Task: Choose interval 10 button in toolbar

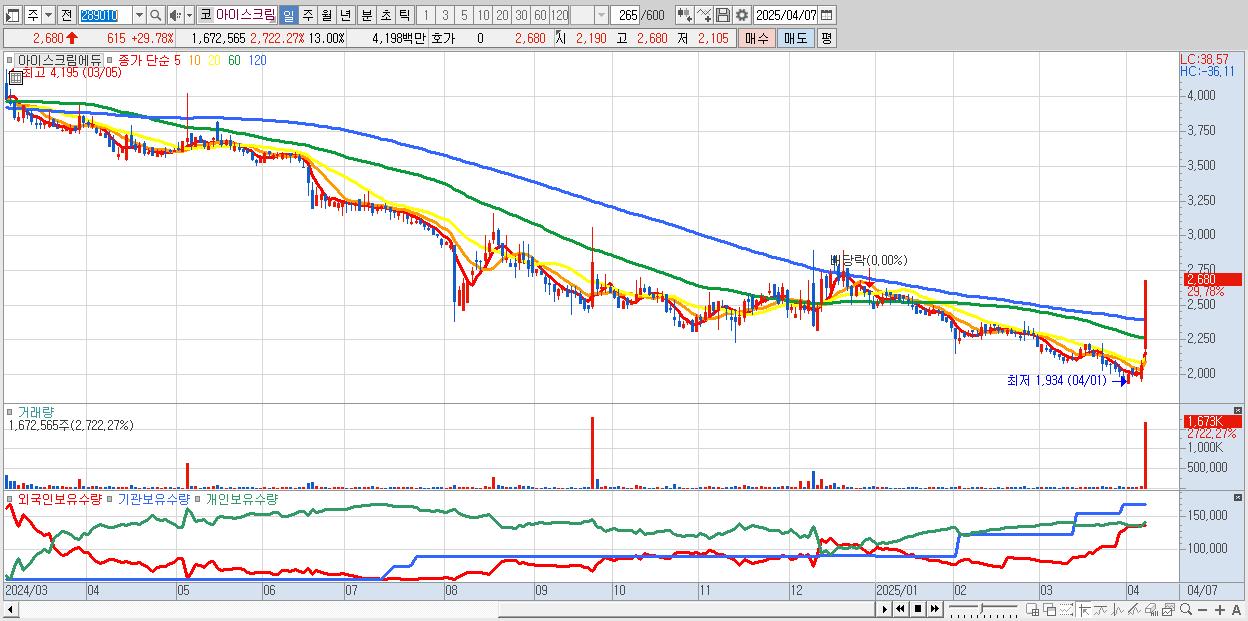Action: coord(483,15)
